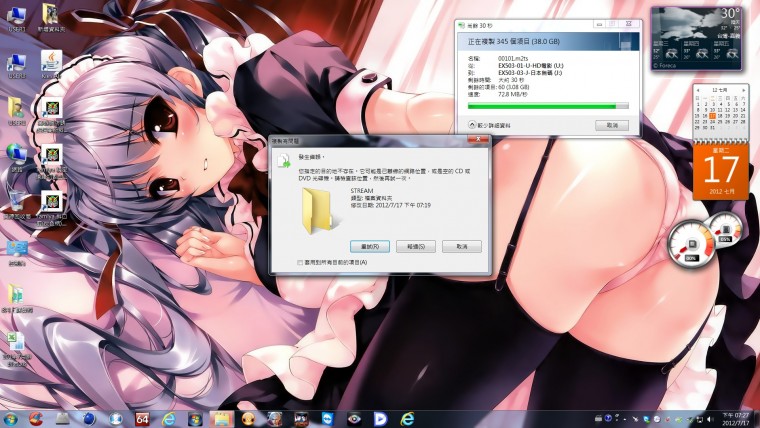Viewport: 760px width, 428px height.
Task: Click the taskbar clock showing 07:27
Action: [x=736, y=419]
